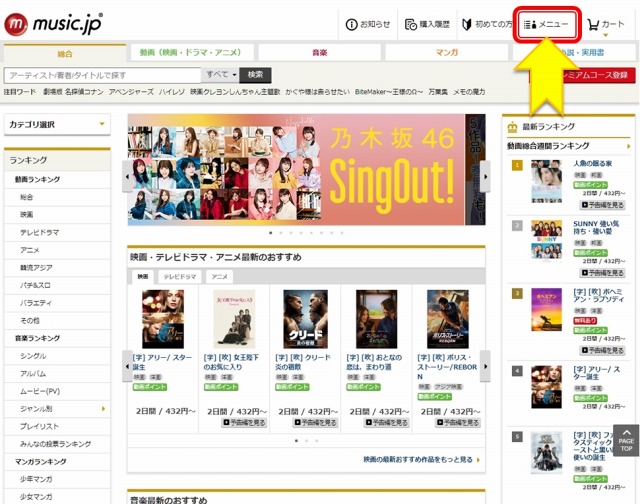
Task: Open the メニュー menu button
Action: (547, 25)
